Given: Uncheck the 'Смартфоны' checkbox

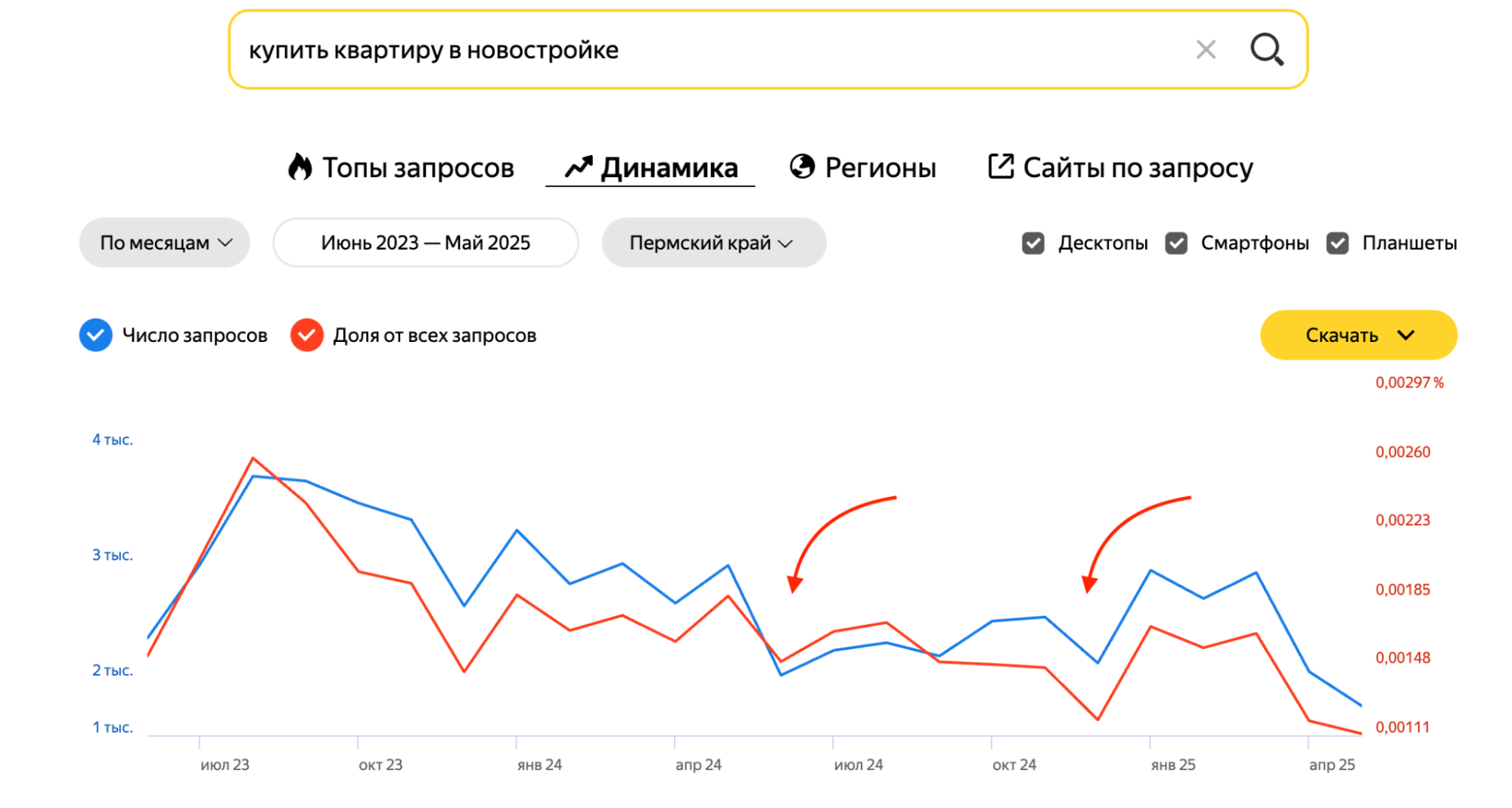Looking at the screenshot, I should coord(1176,244).
